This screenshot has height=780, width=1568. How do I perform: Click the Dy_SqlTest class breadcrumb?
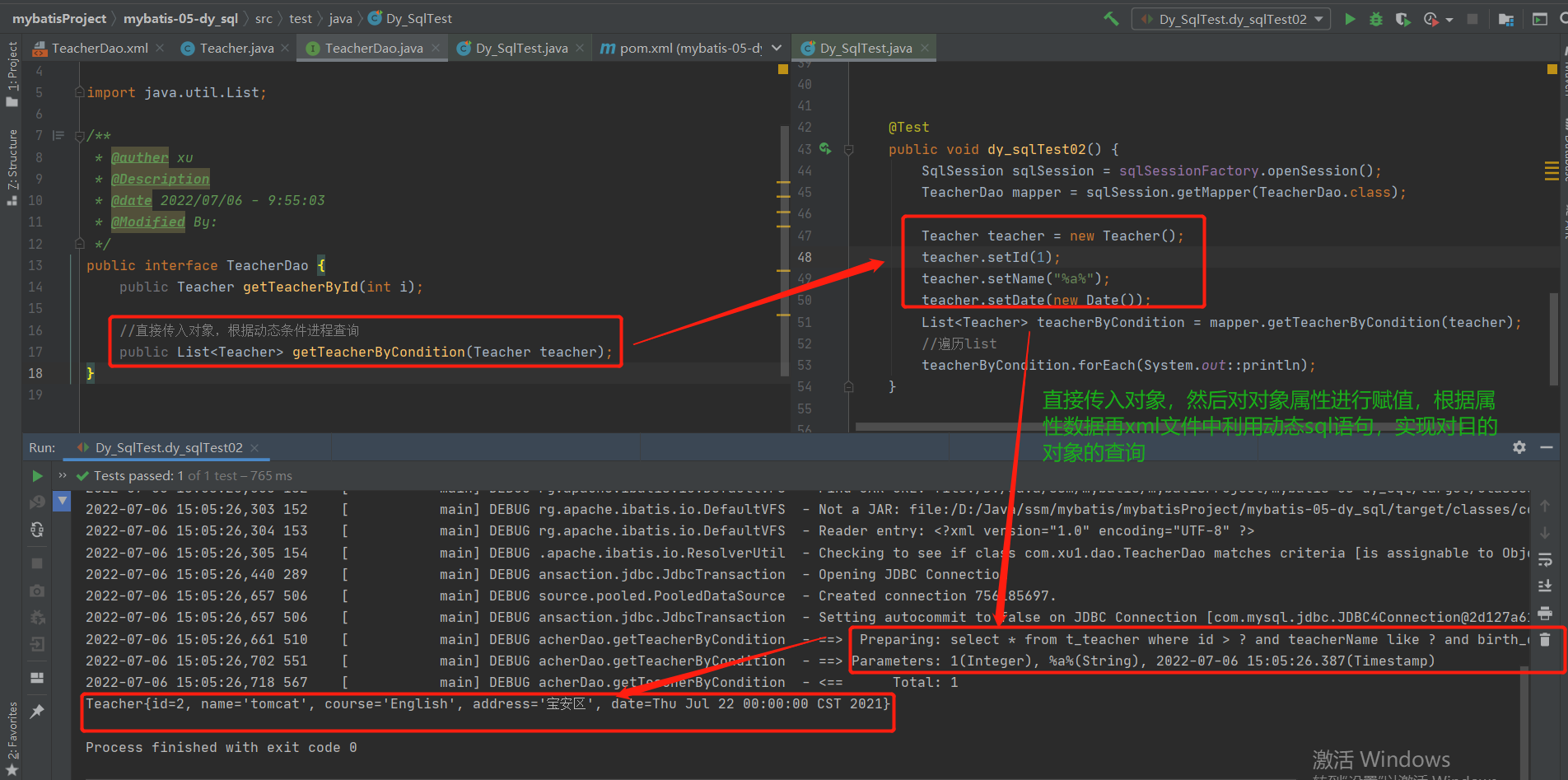coord(410,18)
